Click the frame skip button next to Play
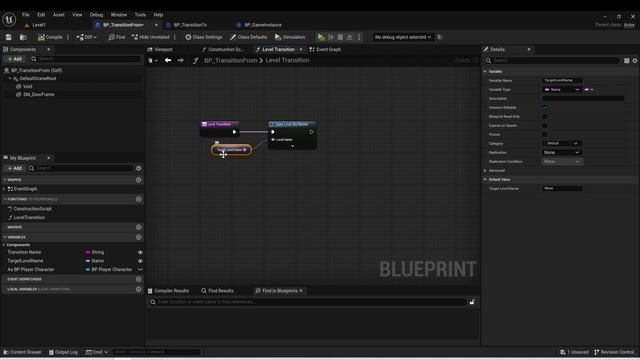The height and width of the screenshot is (360, 640). pos(331,37)
